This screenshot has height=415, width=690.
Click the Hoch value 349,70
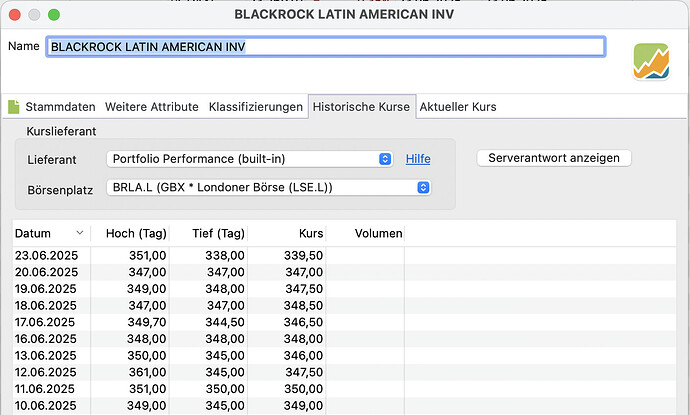pyautogui.click(x=147, y=323)
